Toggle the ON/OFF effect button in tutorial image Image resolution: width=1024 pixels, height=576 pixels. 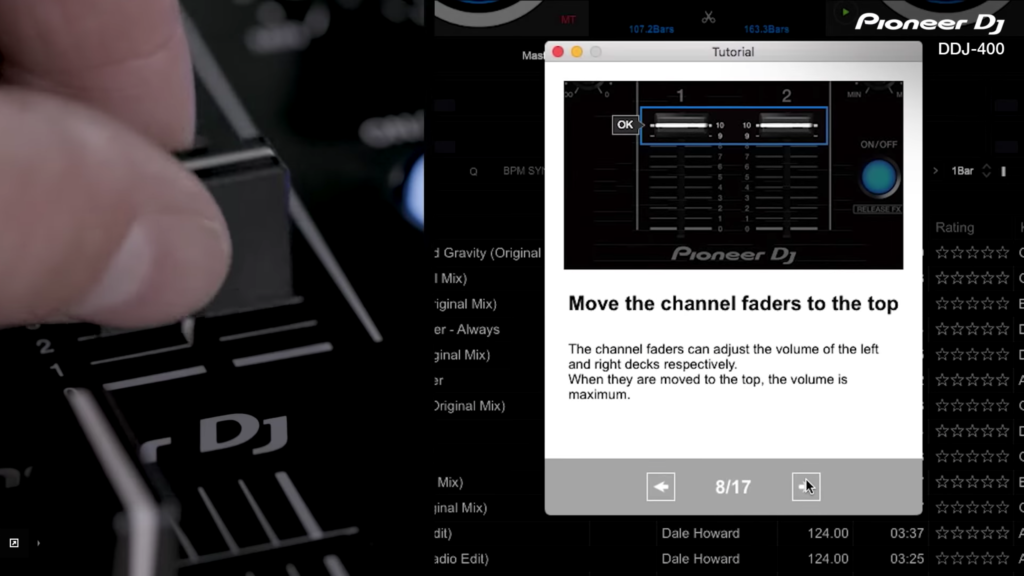[879, 177]
